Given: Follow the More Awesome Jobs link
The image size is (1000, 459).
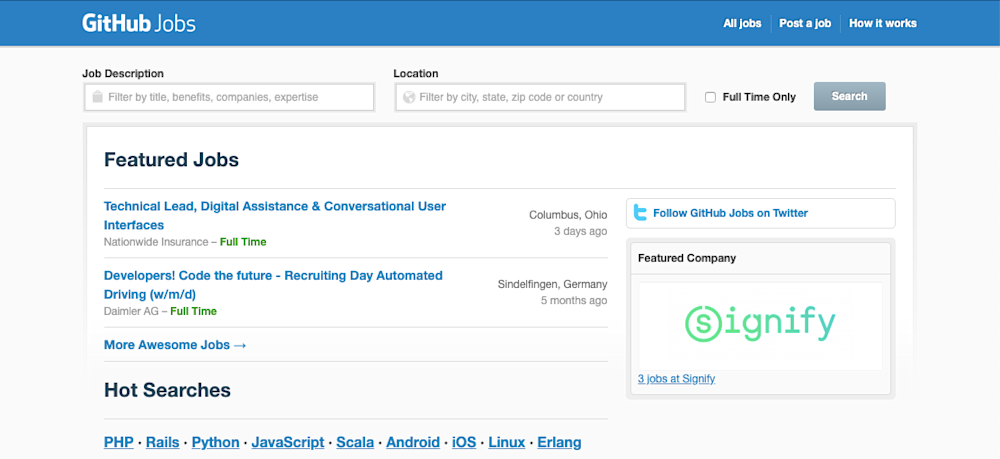Looking at the screenshot, I should coord(175,345).
